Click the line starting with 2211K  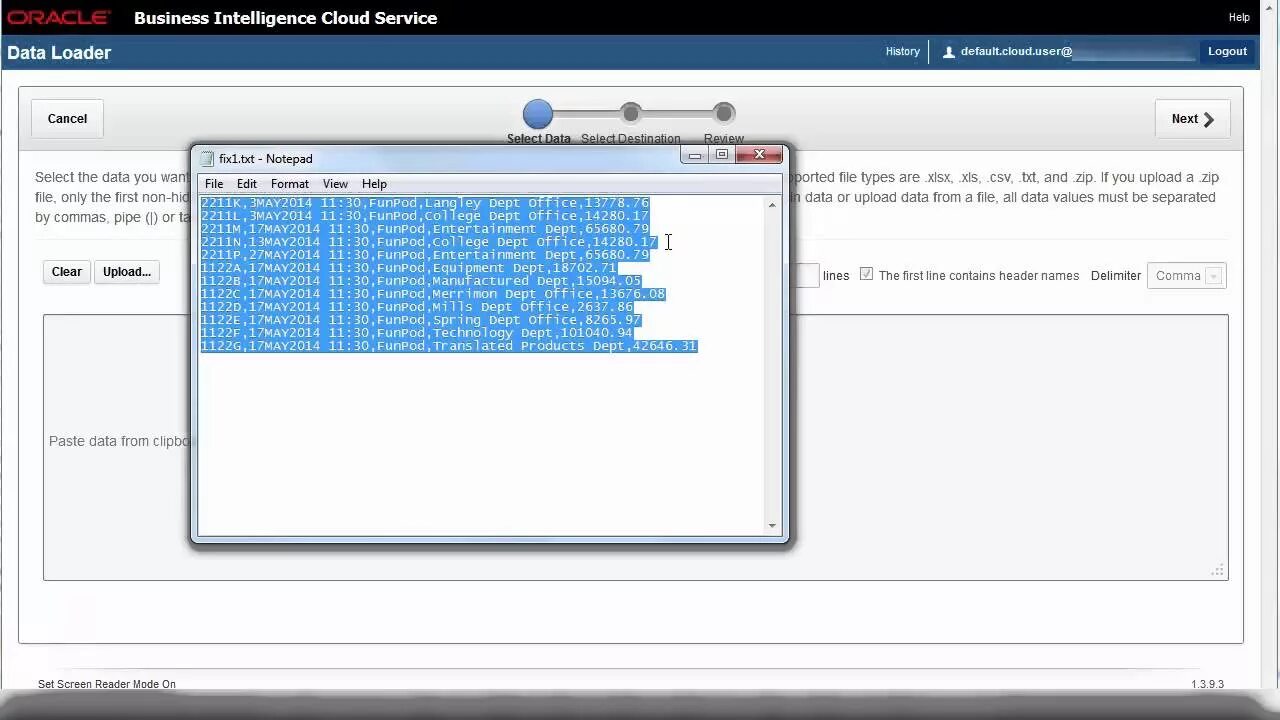(x=425, y=203)
